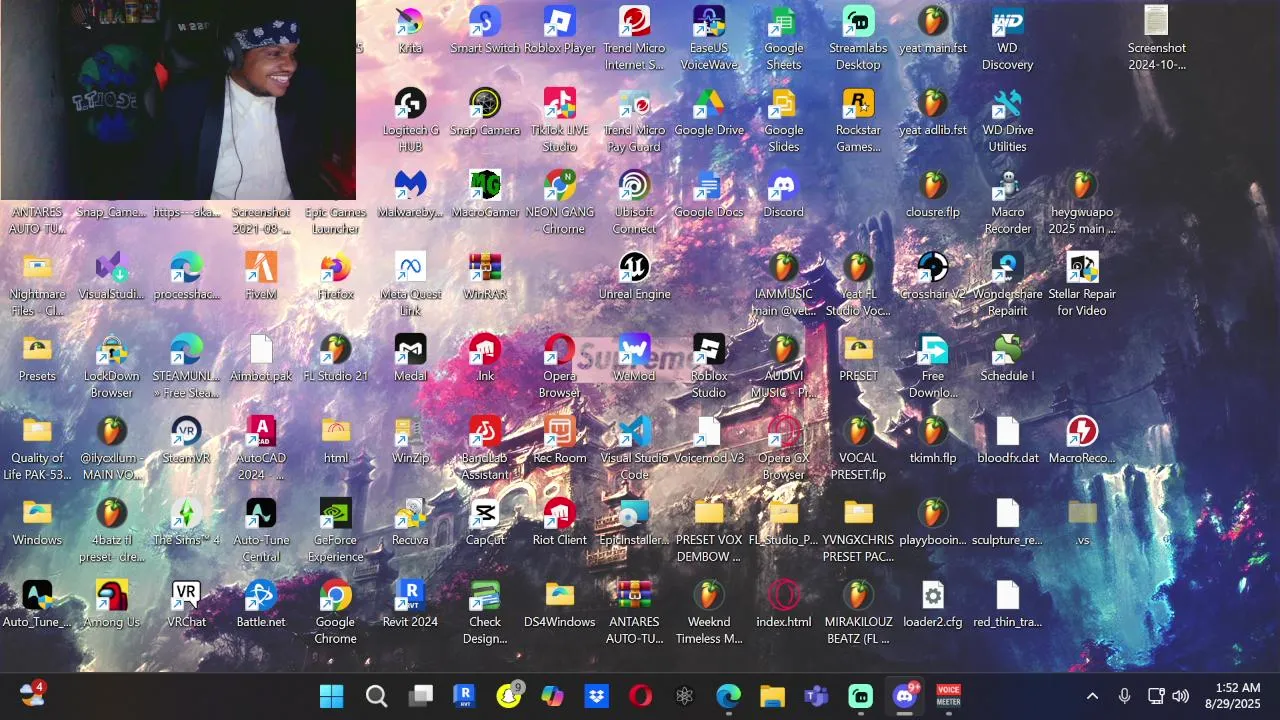Open the Battle.net desktop shortcut

click(261, 604)
